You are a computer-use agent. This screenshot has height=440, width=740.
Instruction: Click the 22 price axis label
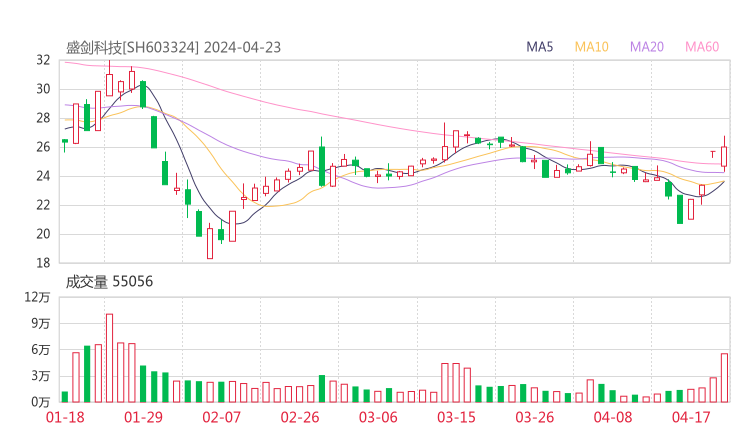(43, 205)
